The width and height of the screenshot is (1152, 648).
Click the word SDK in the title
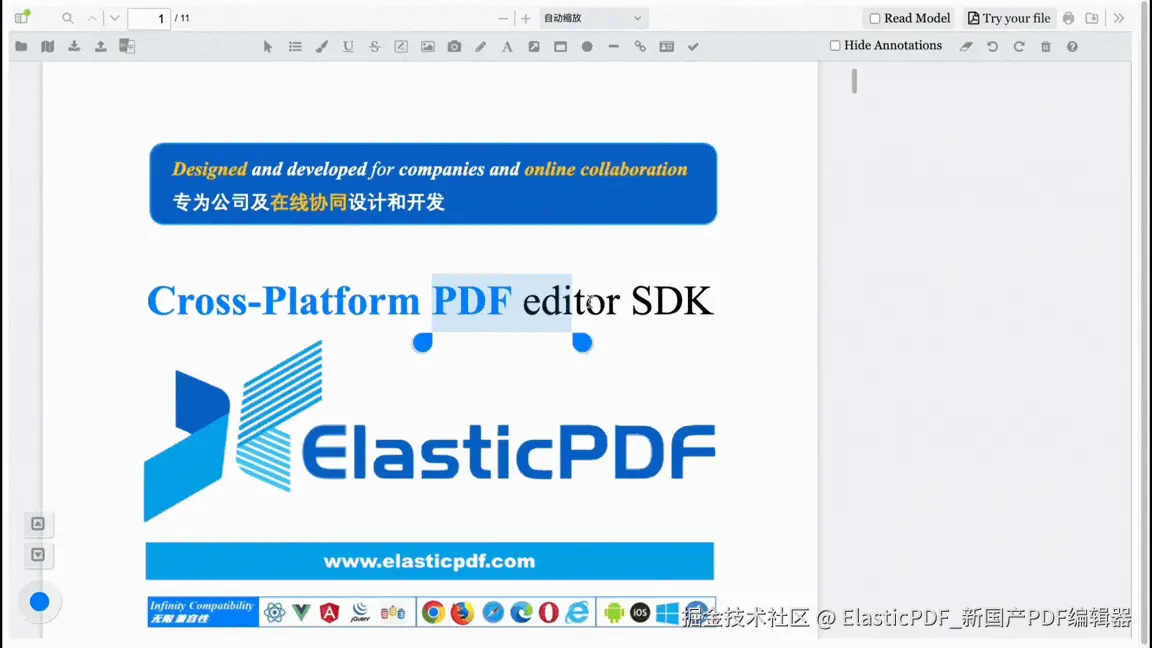click(672, 300)
